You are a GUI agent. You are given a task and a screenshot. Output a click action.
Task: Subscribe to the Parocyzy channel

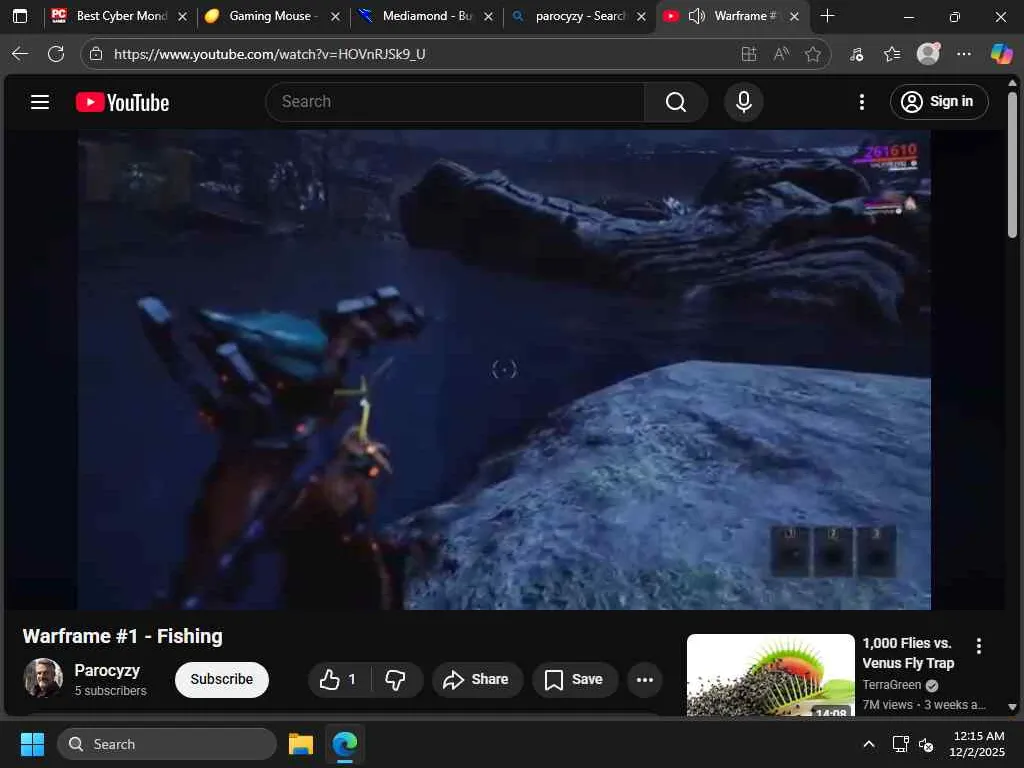[x=221, y=680]
